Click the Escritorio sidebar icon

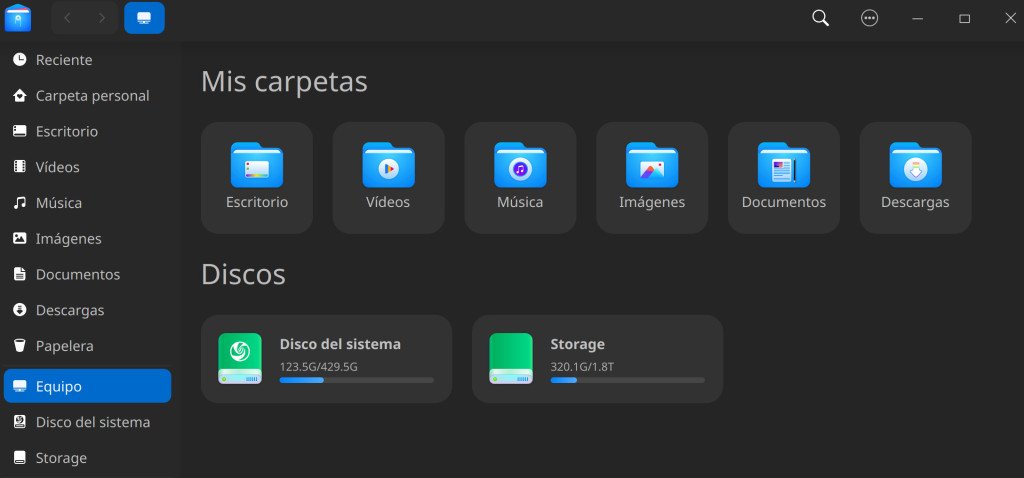click(x=20, y=131)
